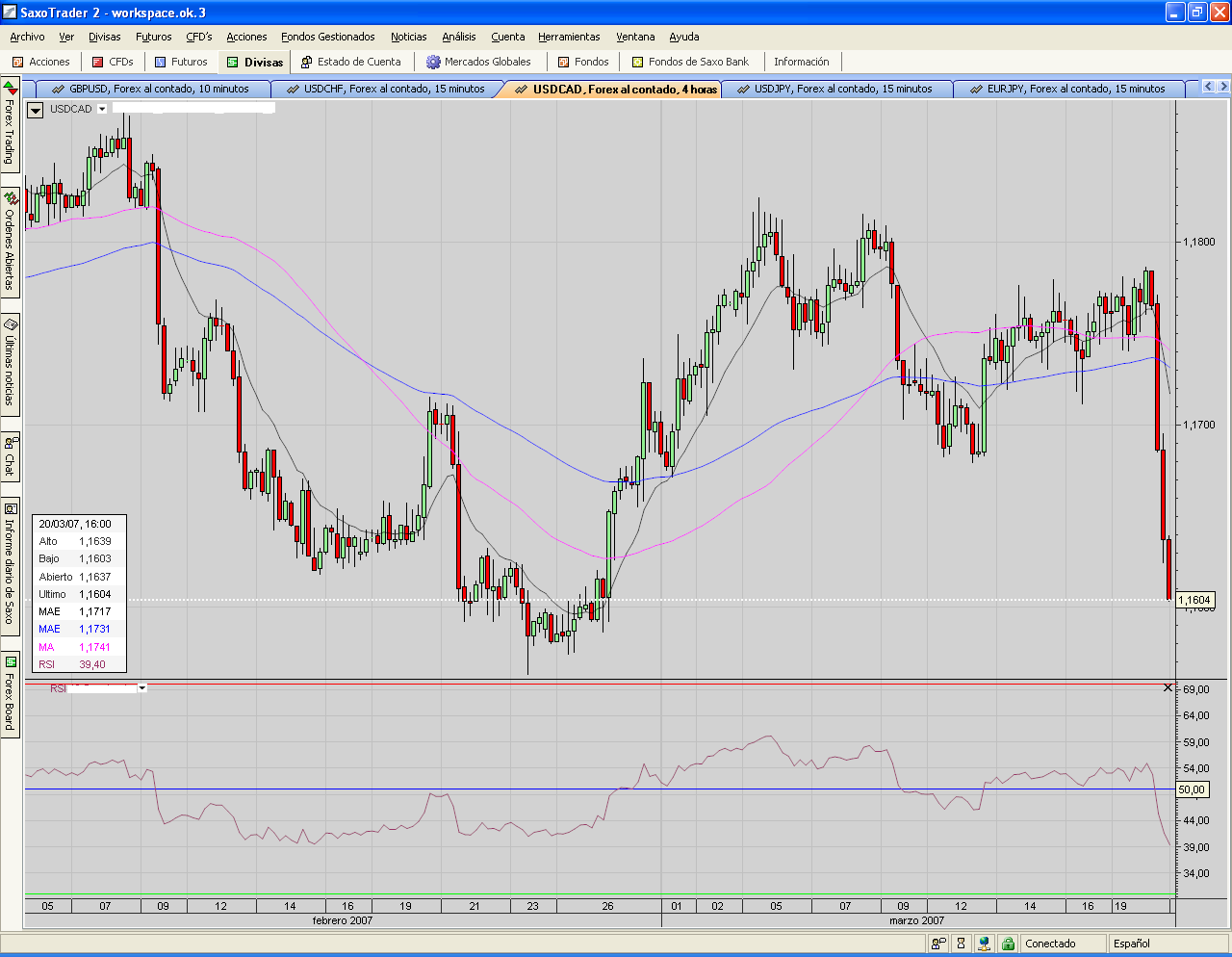Open Mercados Globales with gear icon

click(478, 62)
